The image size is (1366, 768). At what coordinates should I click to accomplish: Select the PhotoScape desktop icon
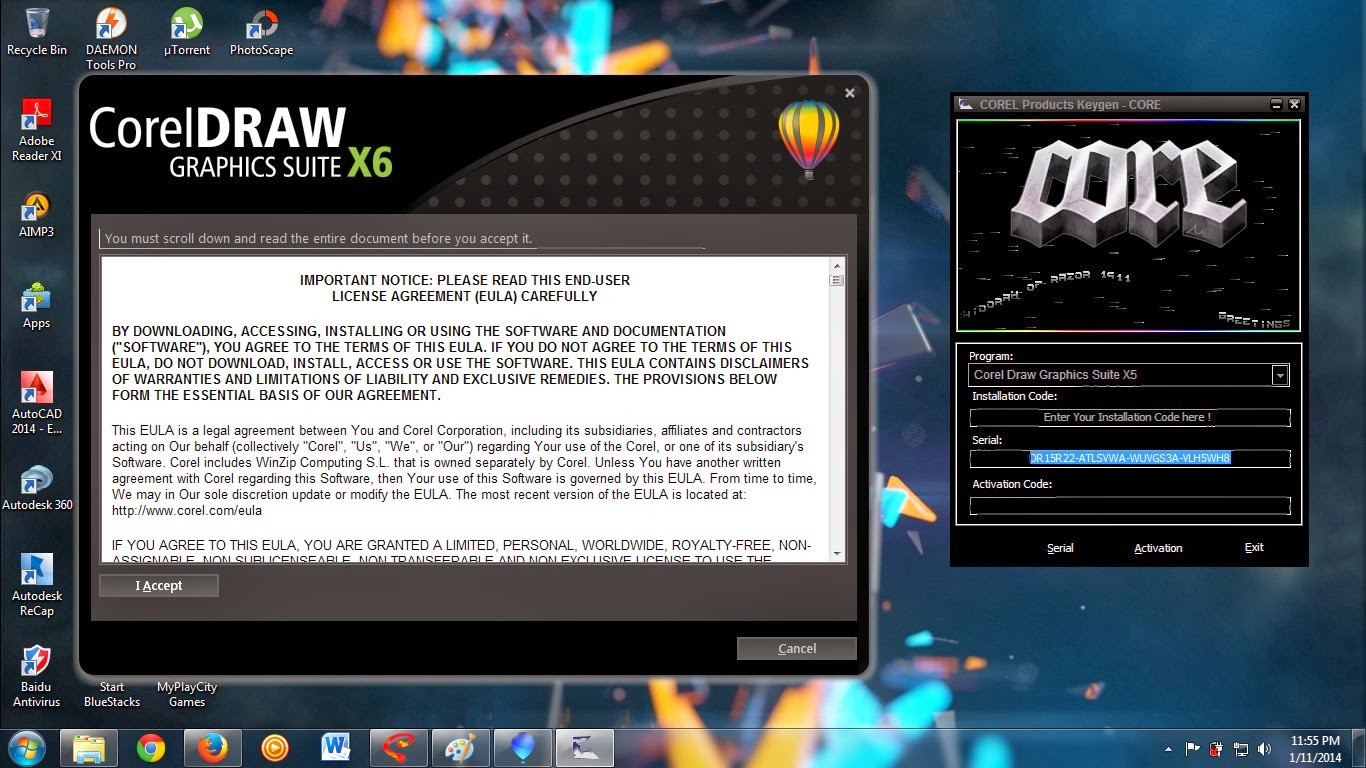coord(262,32)
